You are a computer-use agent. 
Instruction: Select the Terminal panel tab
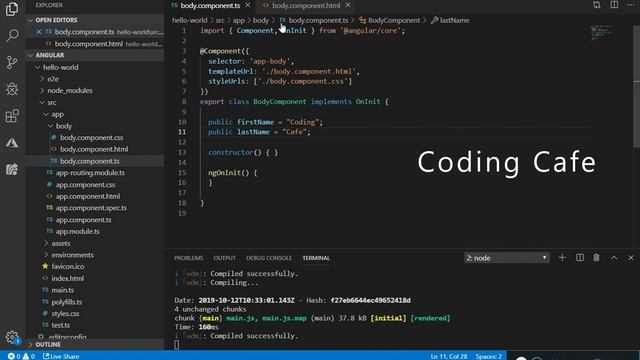pos(316,258)
